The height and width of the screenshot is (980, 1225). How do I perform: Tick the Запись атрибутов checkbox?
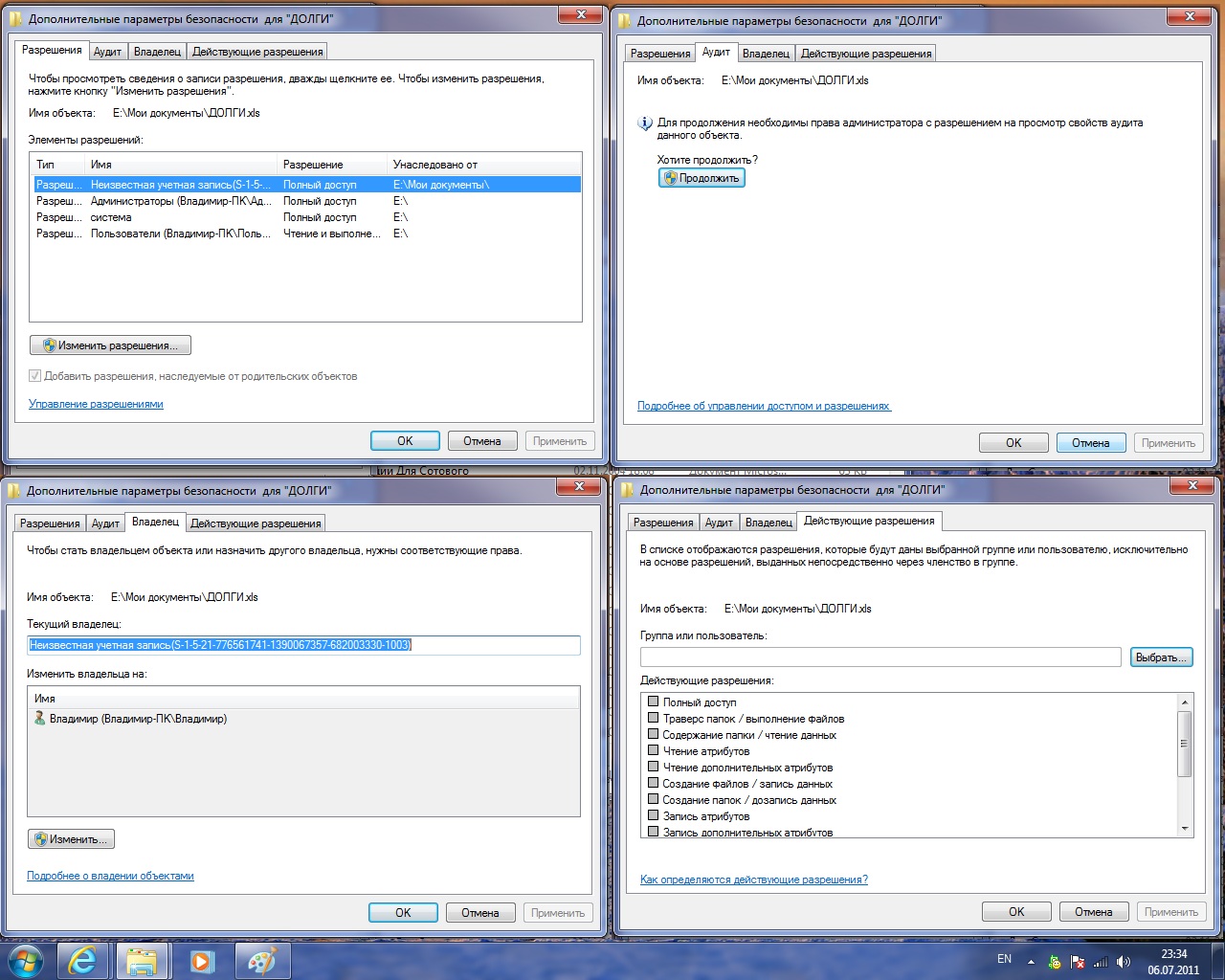coord(654,815)
